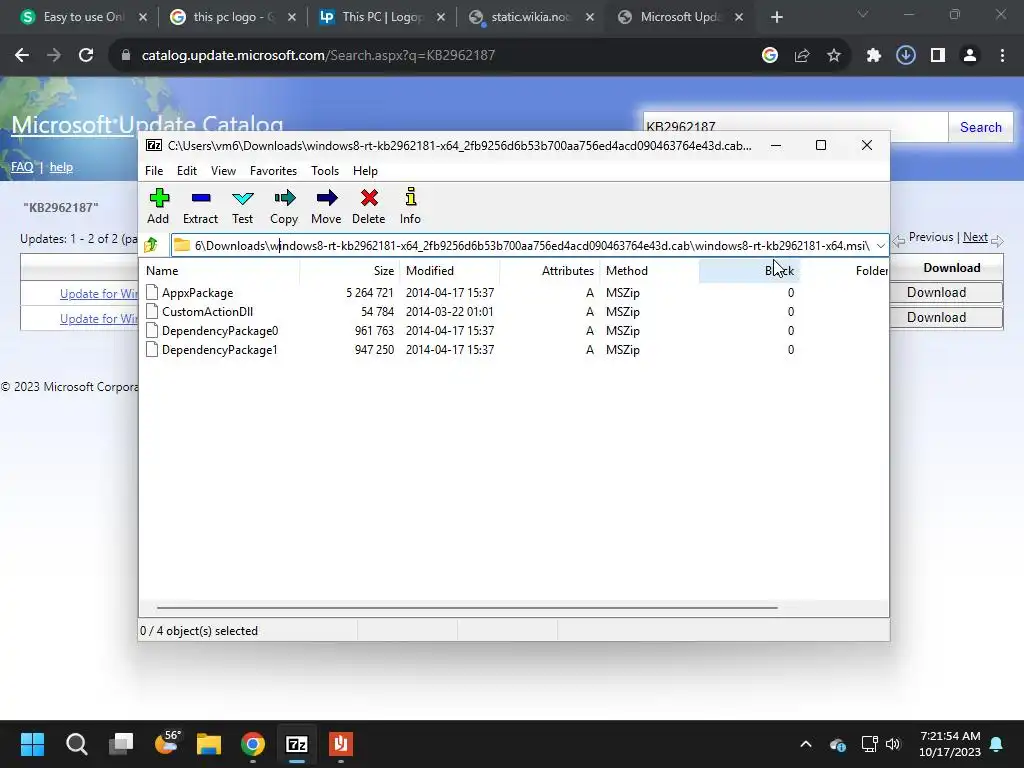This screenshot has height=768, width=1024.
Task: Run the Test archive tool
Action: tap(242, 198)
